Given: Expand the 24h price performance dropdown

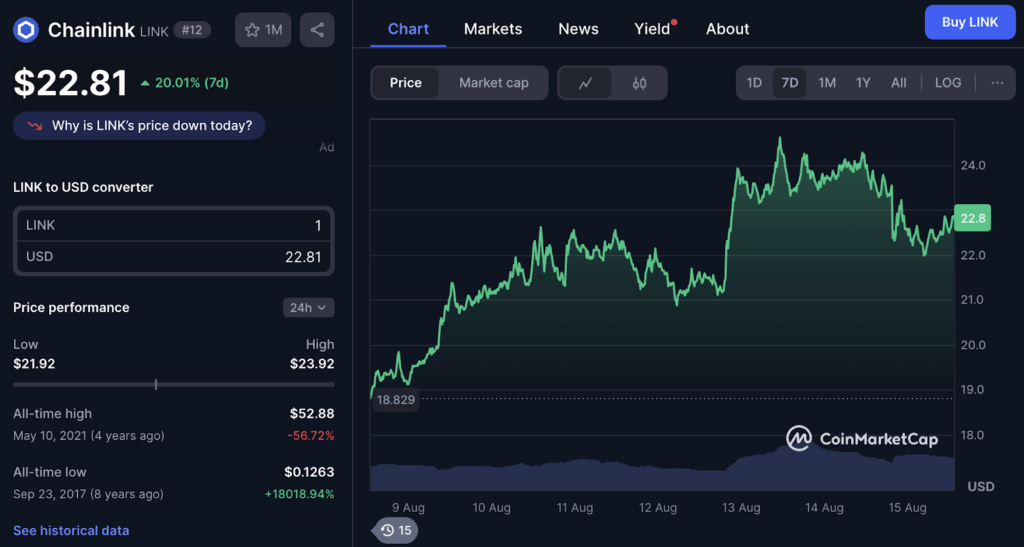Looking at the screenshot, I should (308, 308).
